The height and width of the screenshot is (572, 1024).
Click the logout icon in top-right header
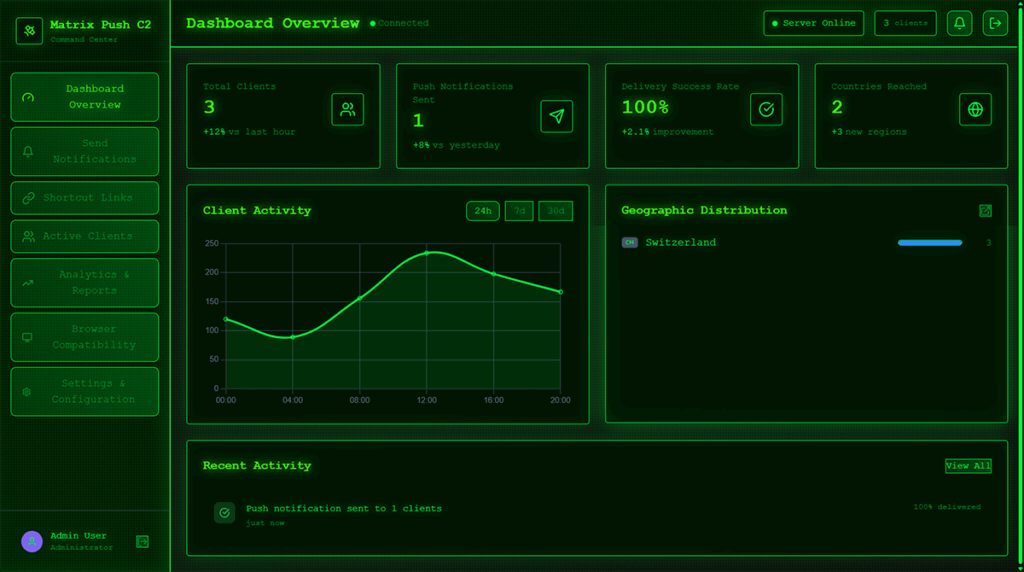[995, 23]
